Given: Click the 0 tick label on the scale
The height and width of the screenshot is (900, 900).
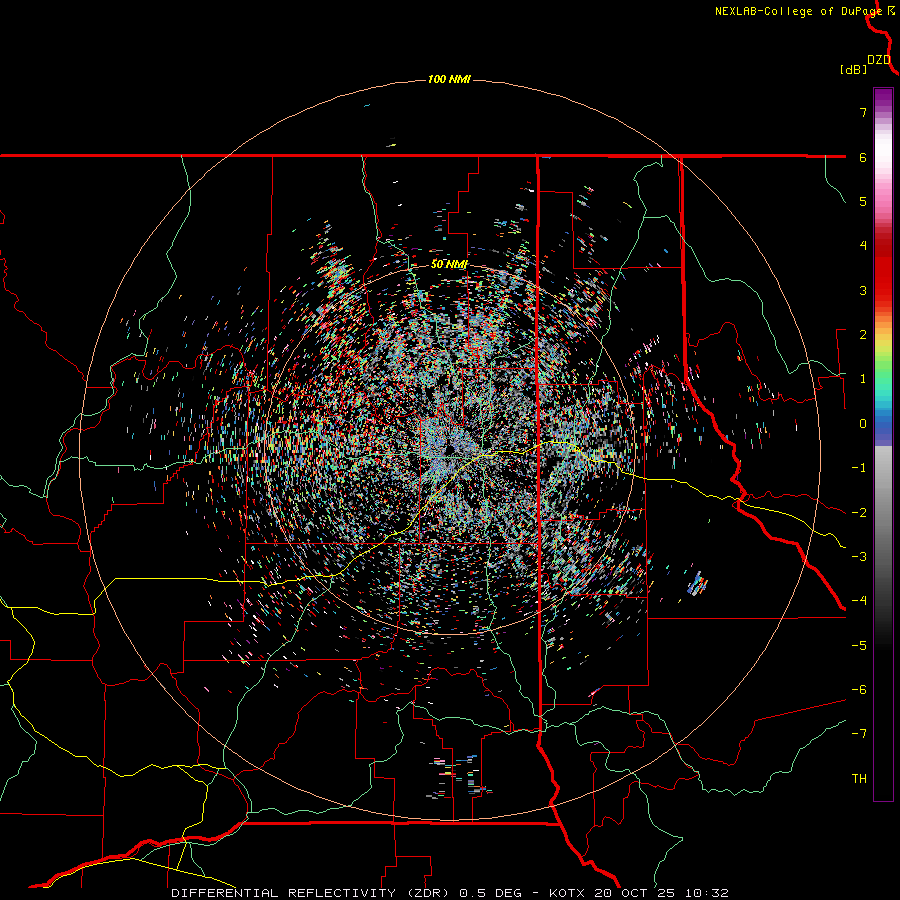Looking at the screenshot, I should click(863, 424).
